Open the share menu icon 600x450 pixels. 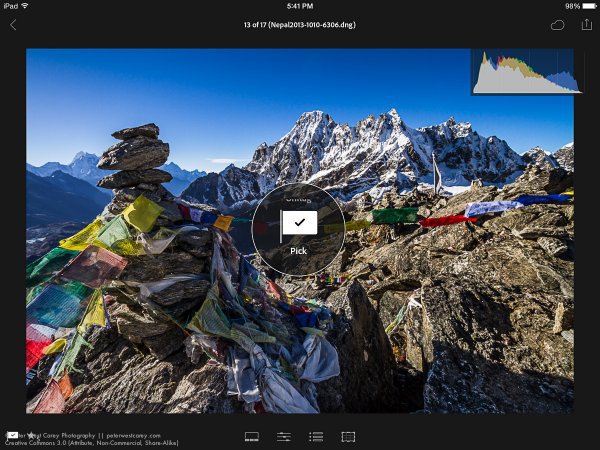click(x=587, y=25)
